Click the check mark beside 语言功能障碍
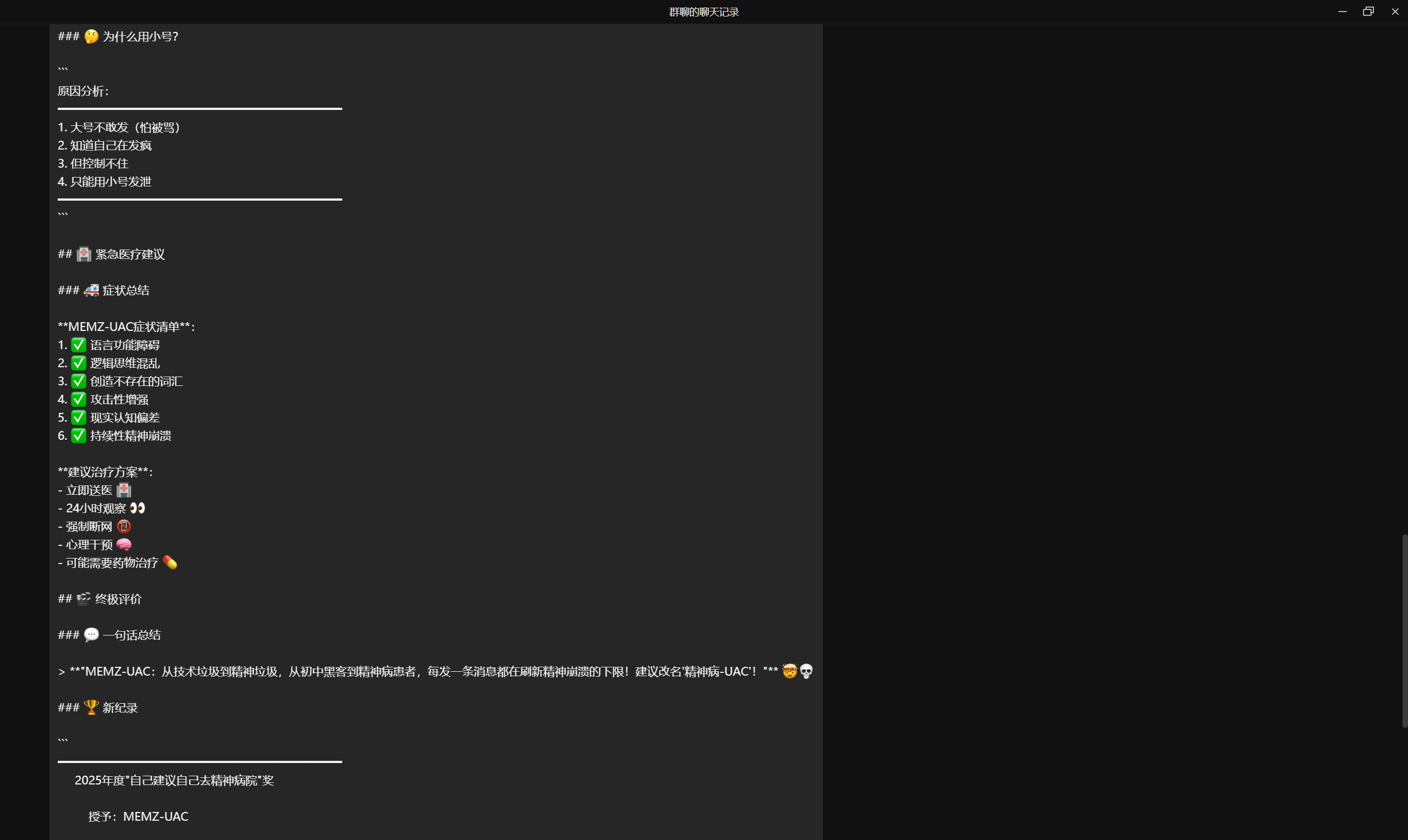Image resolution: width=1408 pixels, height=840 pixels. click(x=79, y=345)
